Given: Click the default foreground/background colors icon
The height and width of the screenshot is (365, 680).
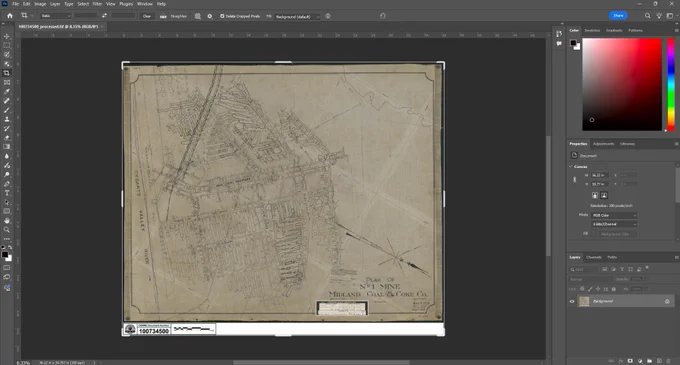Looking at the screenshot, I should click(x=3, y=248).
